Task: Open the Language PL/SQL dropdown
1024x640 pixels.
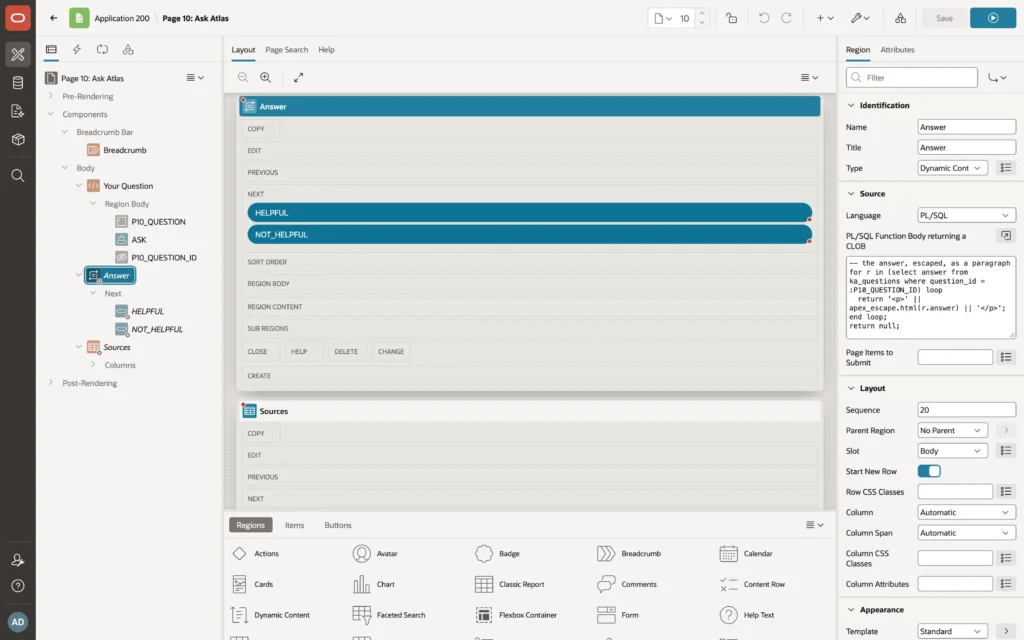Action: [x=967, y=215]
